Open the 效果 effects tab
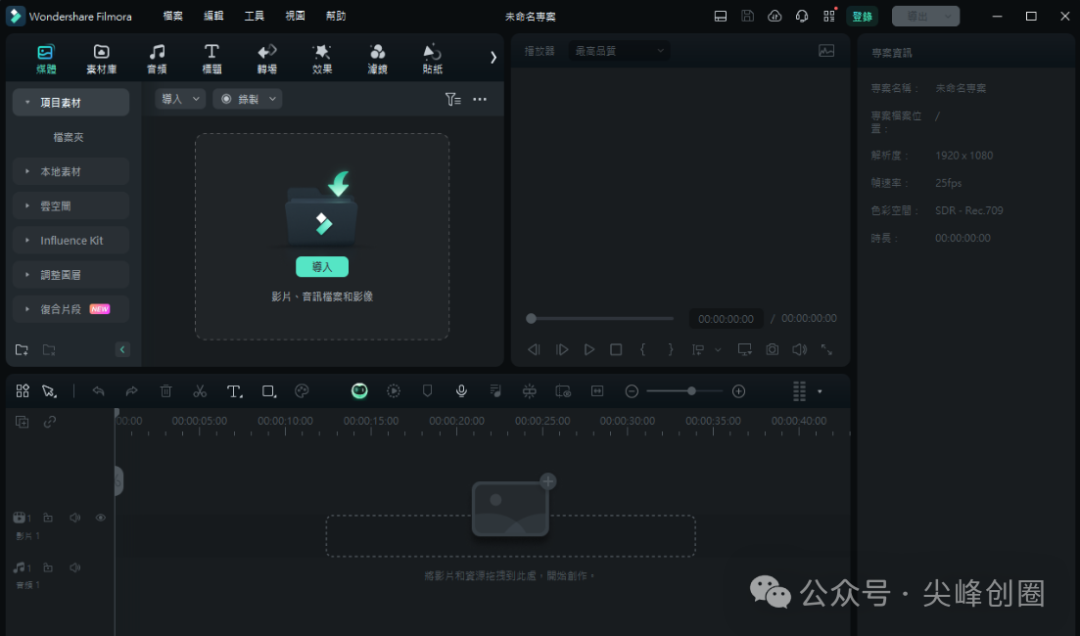This screenshot has height=636, width=1080. click(x=322, y=59)
